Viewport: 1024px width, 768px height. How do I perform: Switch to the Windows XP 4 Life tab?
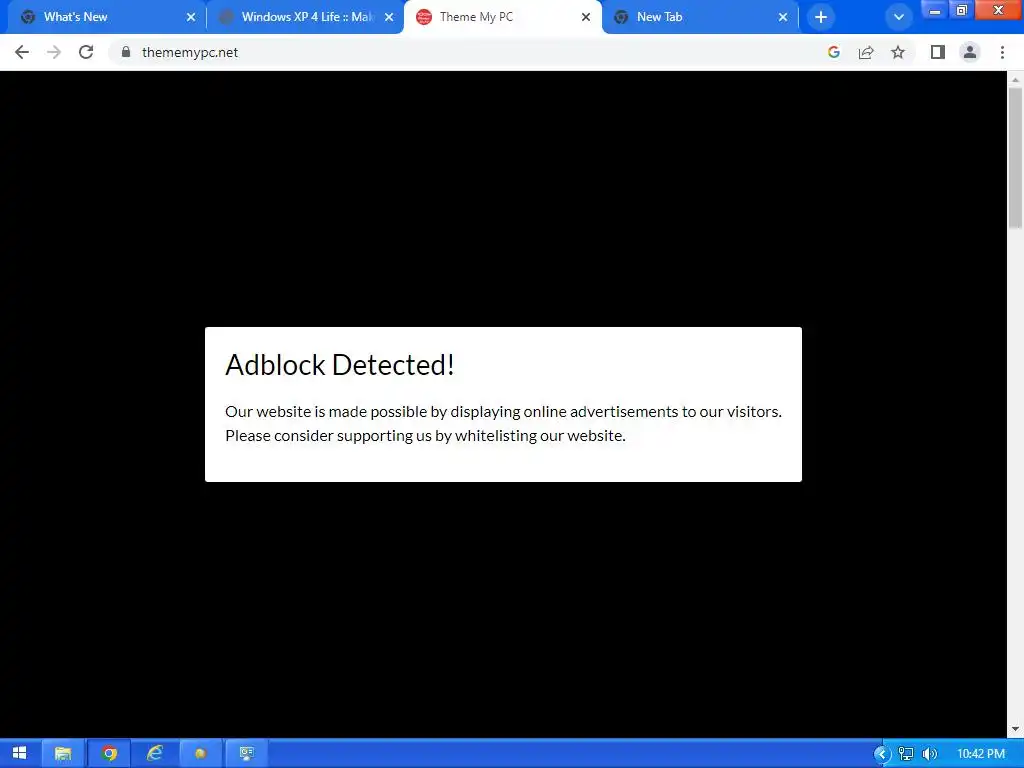305,17
